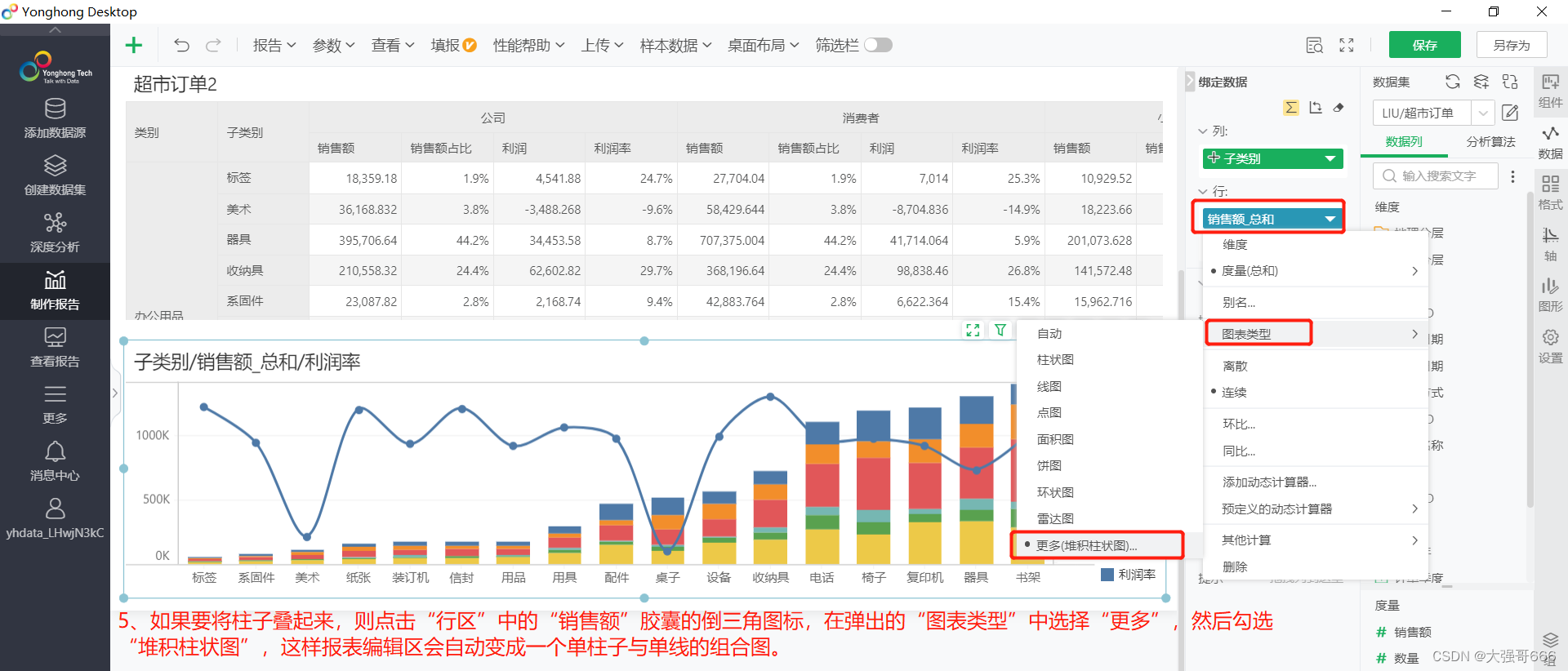This screenshot has width=1568, height=671.
Task: Open the three-dot options beside search box
Action: 1512,176
